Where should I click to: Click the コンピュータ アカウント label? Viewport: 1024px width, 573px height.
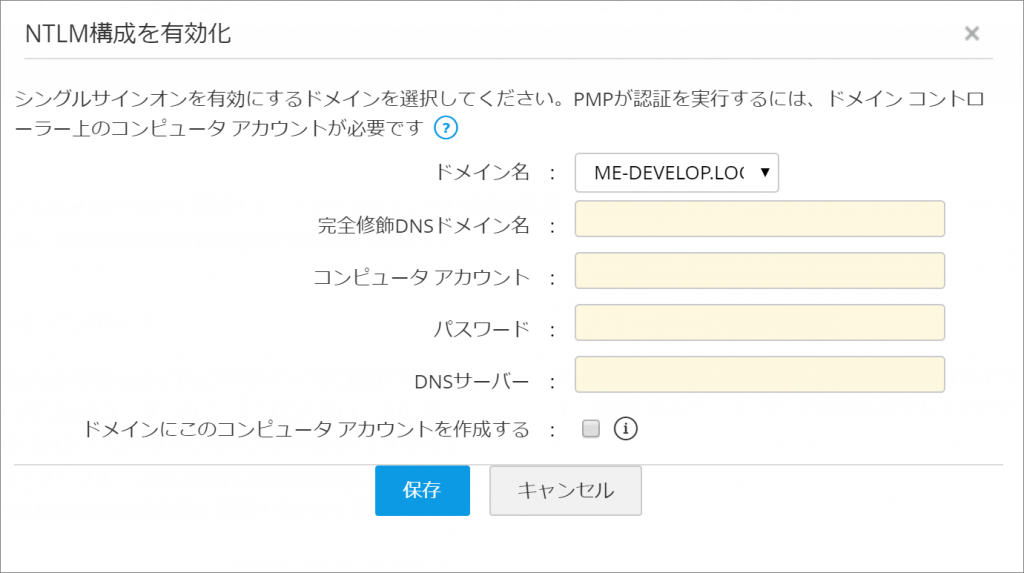(x=421, y=277)
